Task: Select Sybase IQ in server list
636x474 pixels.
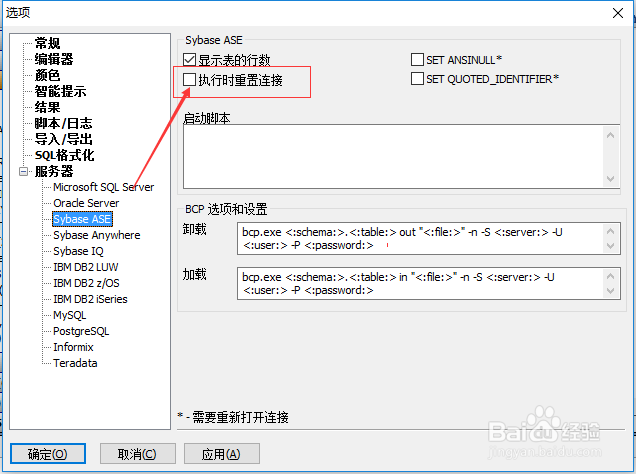Action: 78,251
